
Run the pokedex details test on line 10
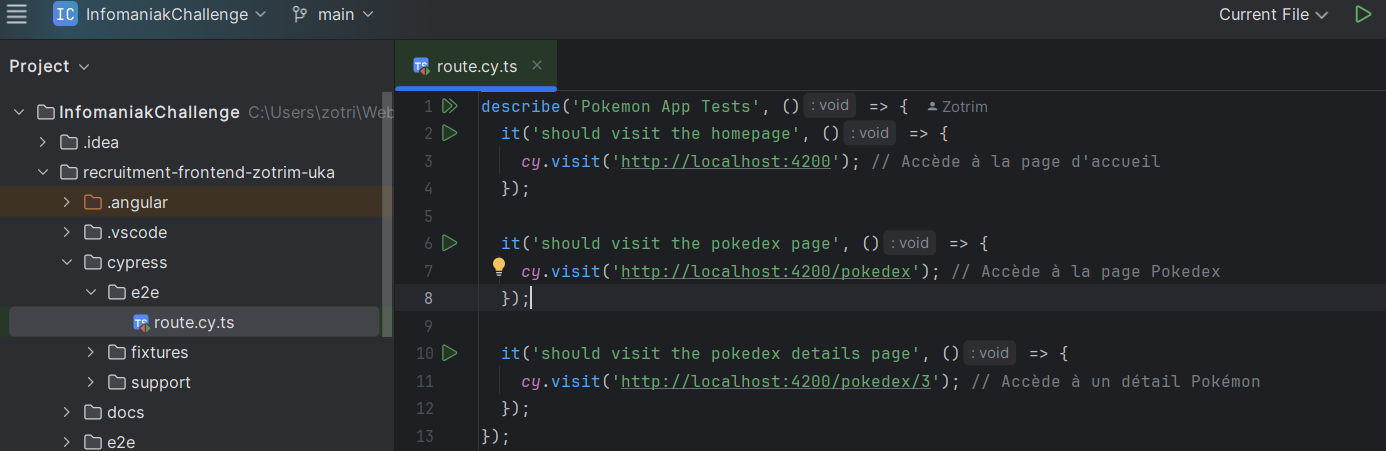(449, 353)
